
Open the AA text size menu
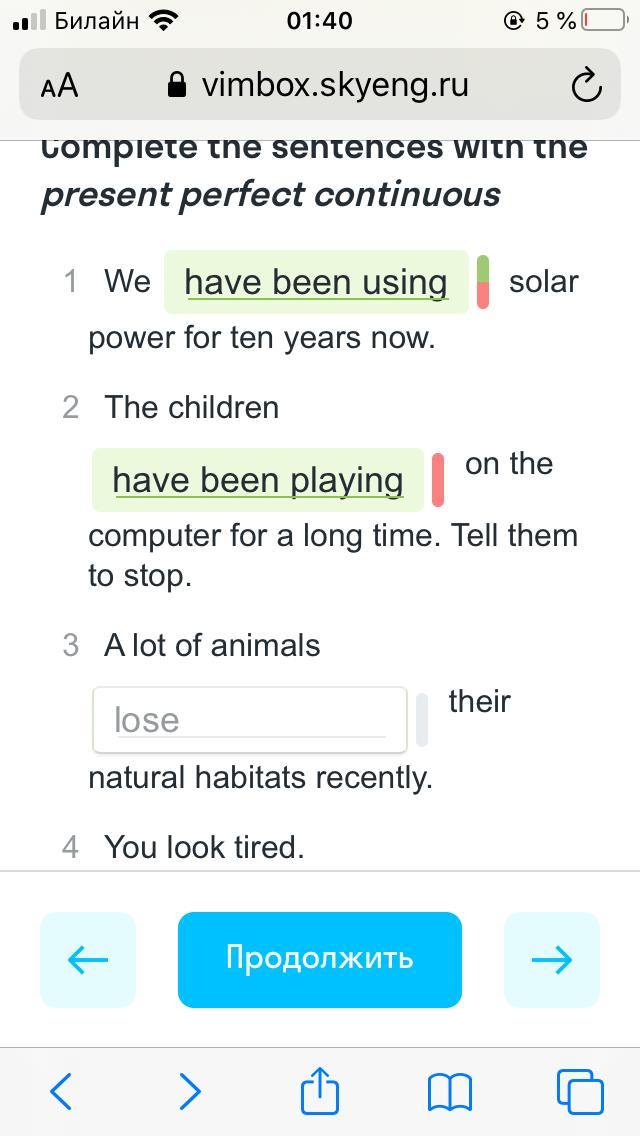60,86
